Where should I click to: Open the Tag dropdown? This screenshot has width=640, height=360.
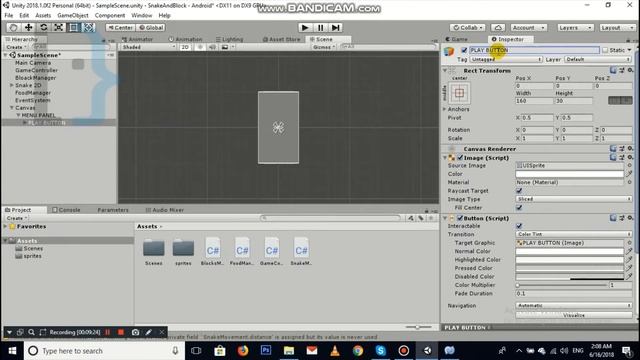[x=506, y=60]
